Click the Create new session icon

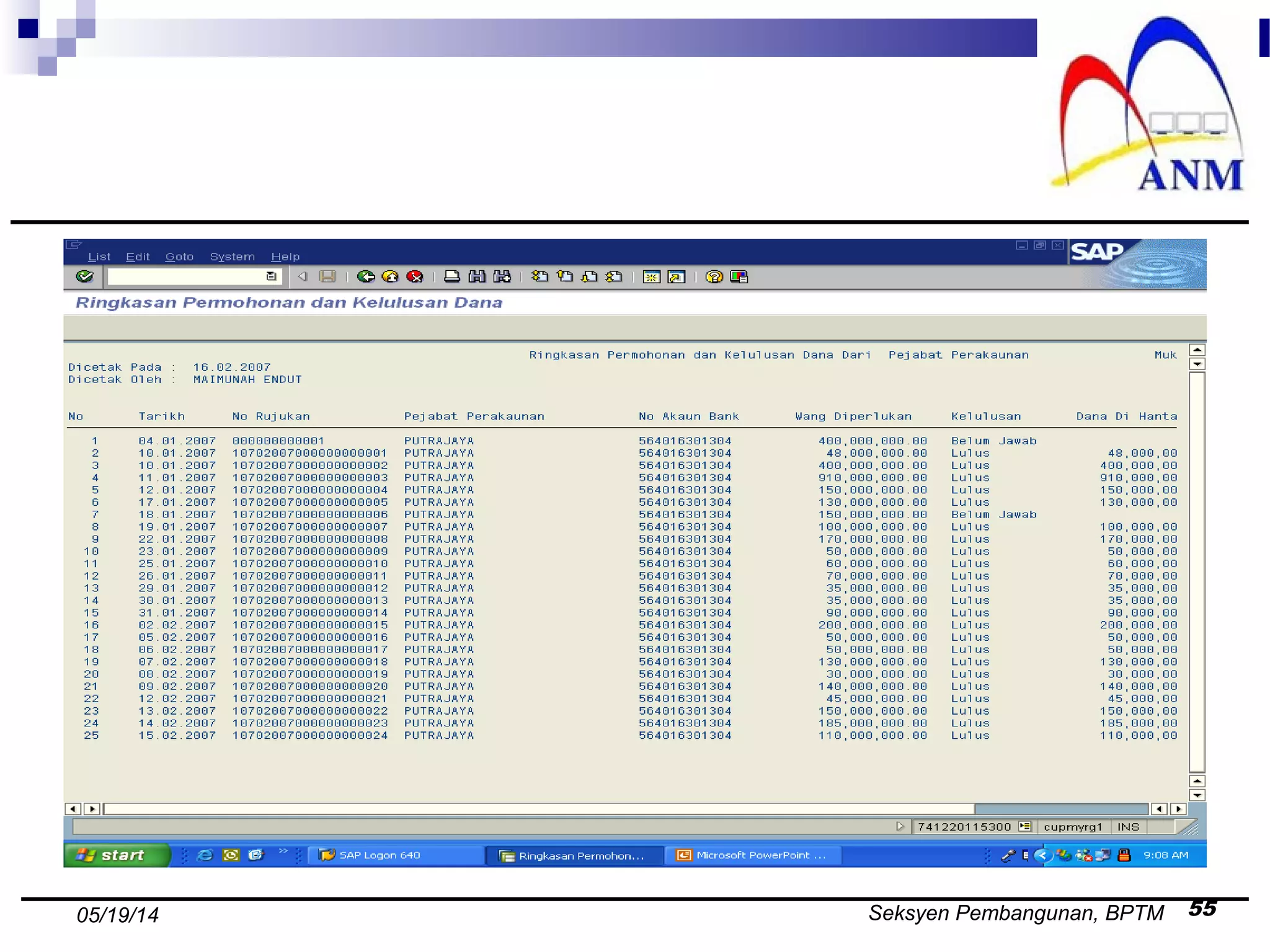point(651,276)
